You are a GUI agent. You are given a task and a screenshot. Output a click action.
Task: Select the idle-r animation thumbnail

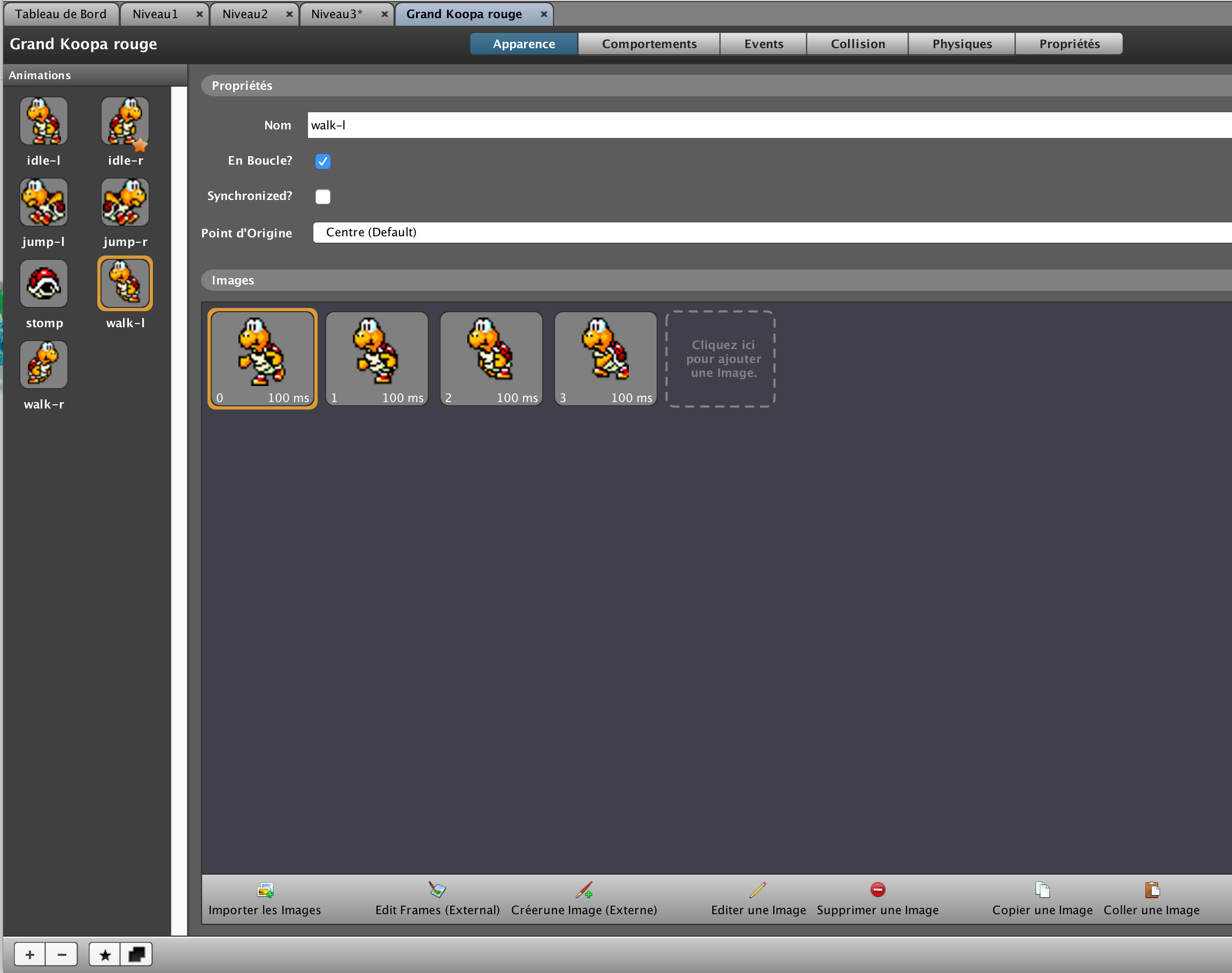(x=125, y=121)
